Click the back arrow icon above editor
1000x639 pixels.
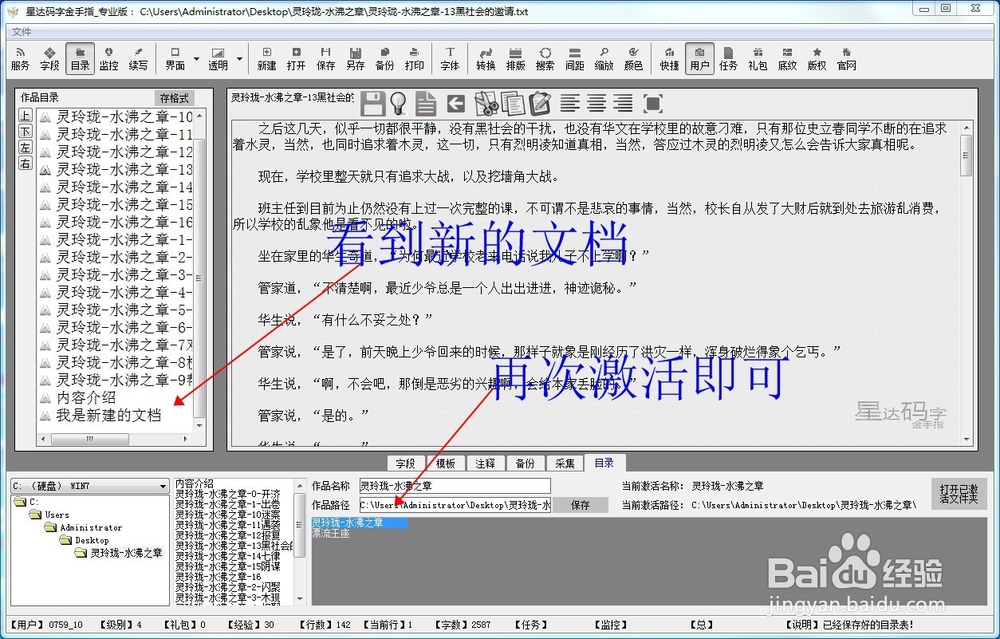pos(455,103)
